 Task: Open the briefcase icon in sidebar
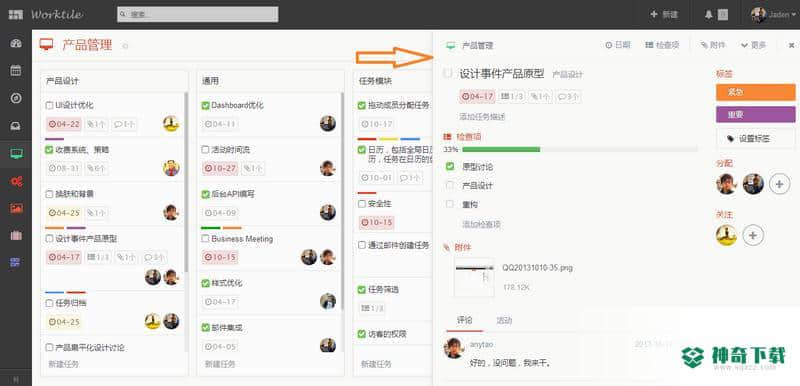pos(16,236)
